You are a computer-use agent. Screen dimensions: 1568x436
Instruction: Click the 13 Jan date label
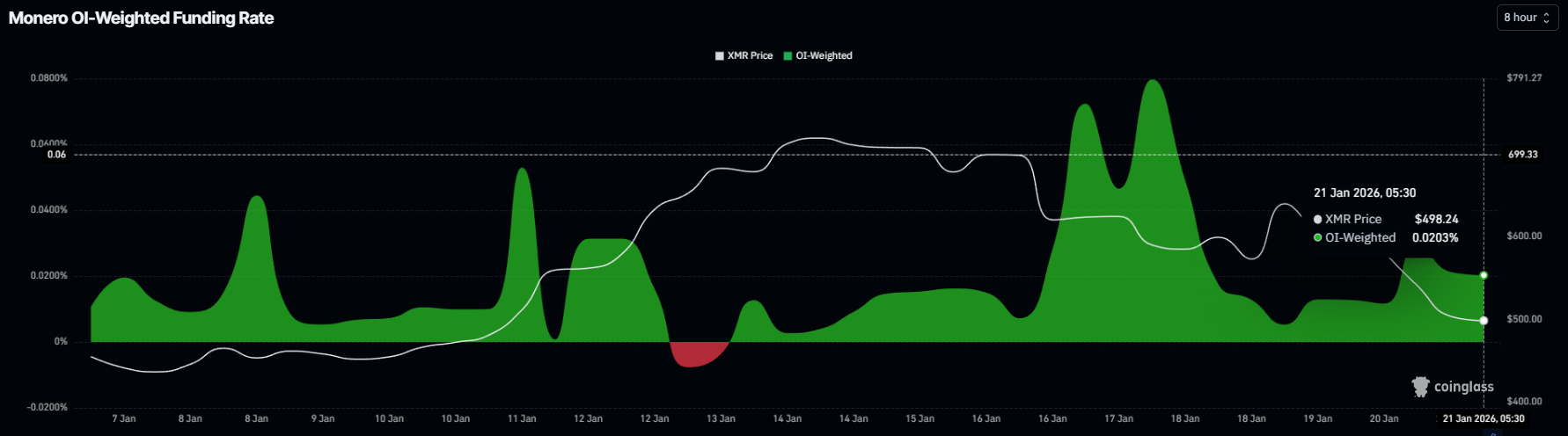721,418
